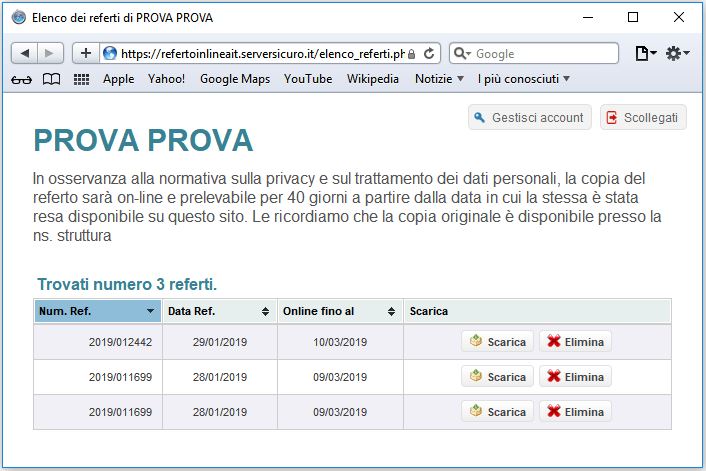This screenshot has height=471, width=706.
Task: Download referto 2019/012442 with Scarica
Action: pyautogui.click(x=498, y=342)
